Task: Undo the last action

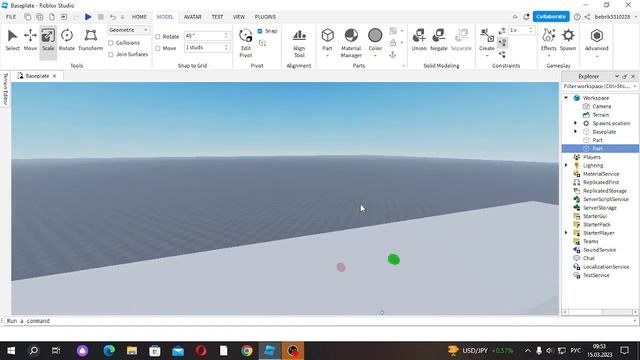Action: coord(113,17)
